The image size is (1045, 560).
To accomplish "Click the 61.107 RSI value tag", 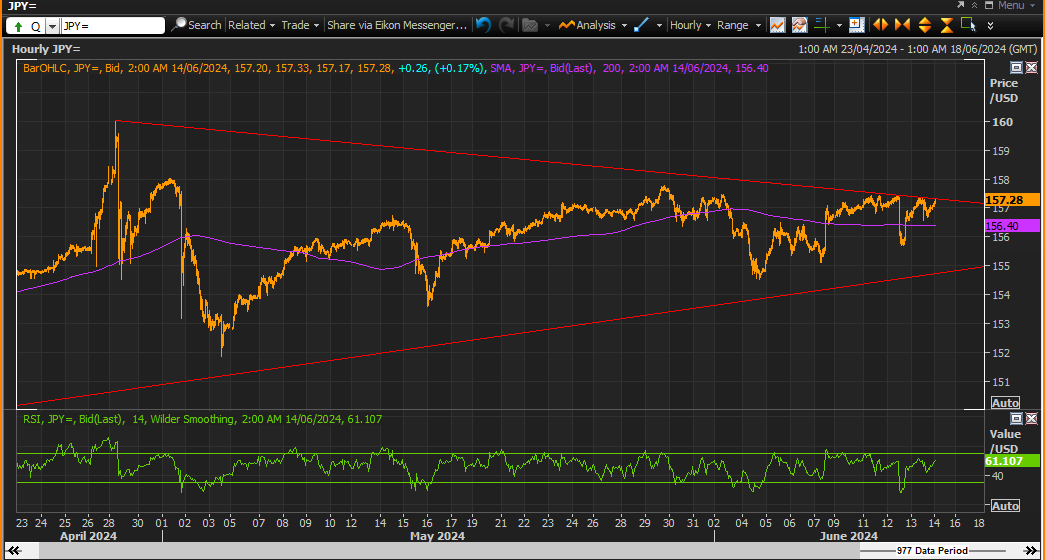I will click(x=1012, y=461).
